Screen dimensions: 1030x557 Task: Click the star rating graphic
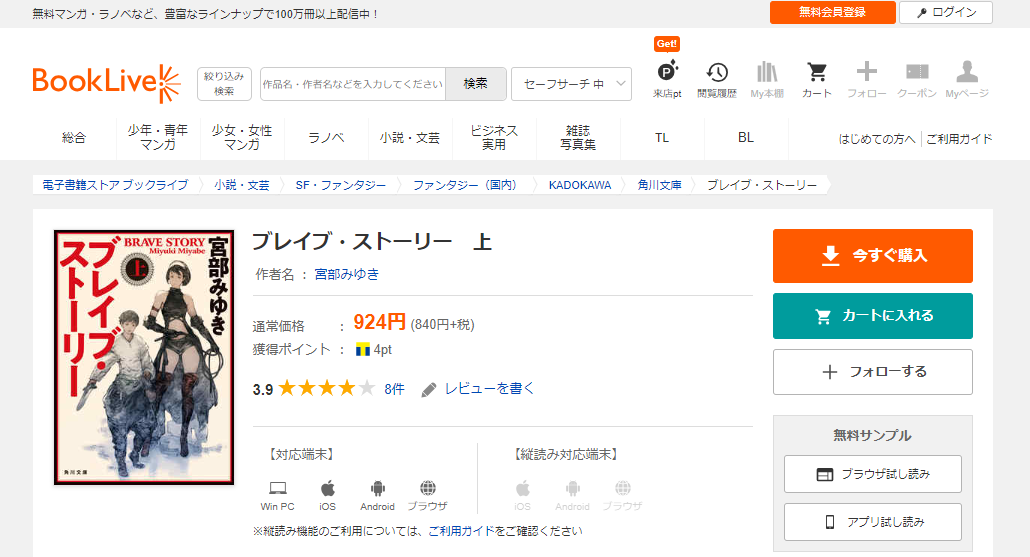[326, 388]
